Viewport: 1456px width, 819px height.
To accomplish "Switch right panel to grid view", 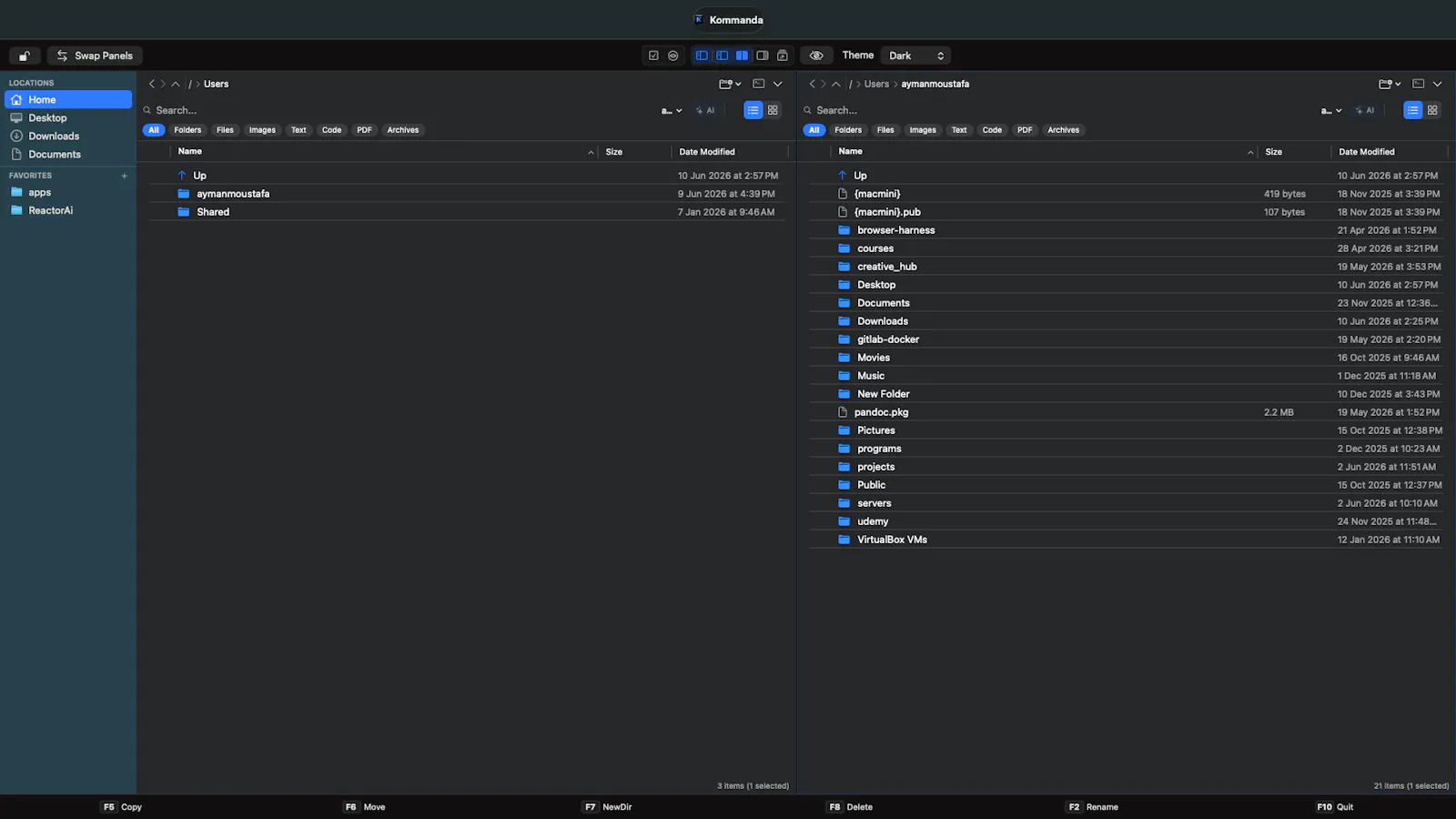I will pos(1432,110).
